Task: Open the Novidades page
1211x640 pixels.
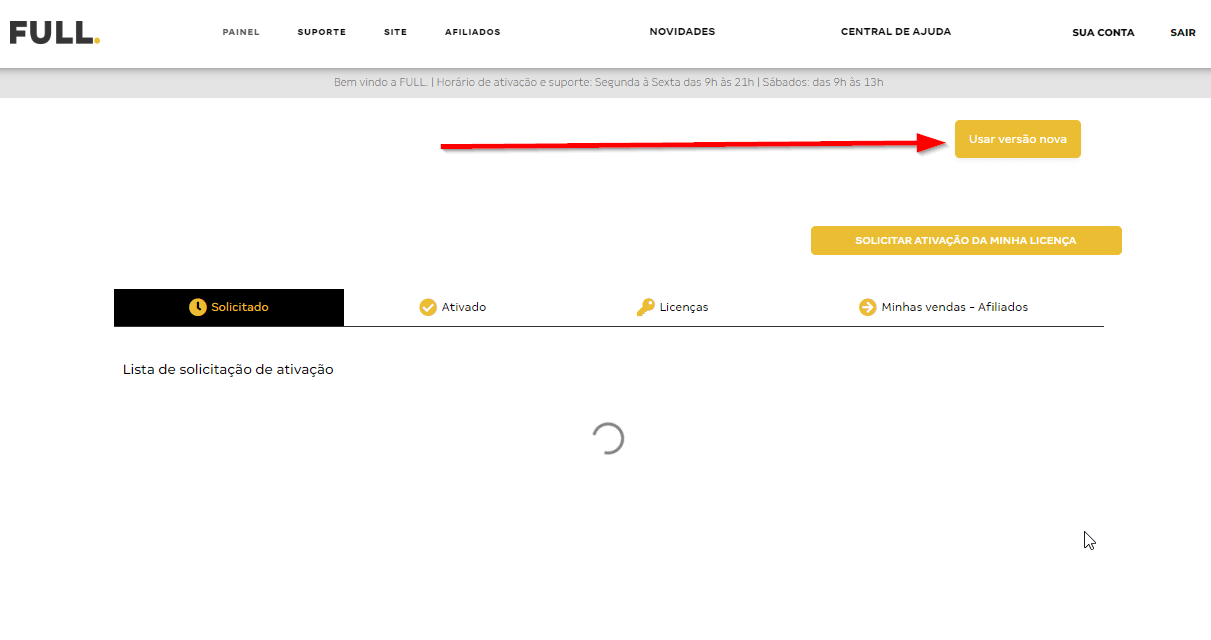Action: [x=682, y=32]
